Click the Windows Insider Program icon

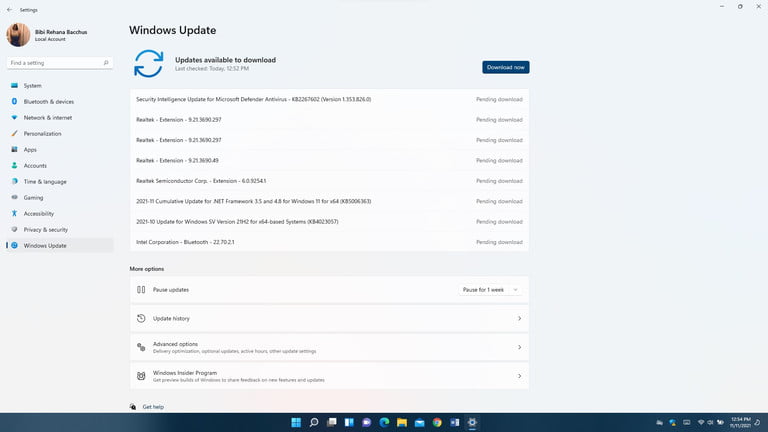tap(141, 376)
